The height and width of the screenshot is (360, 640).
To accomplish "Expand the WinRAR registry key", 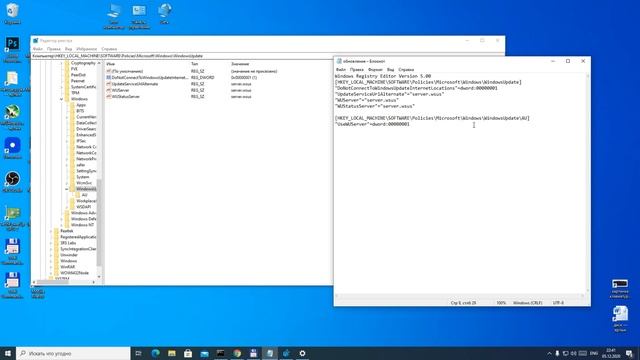I will coord(51,267).
